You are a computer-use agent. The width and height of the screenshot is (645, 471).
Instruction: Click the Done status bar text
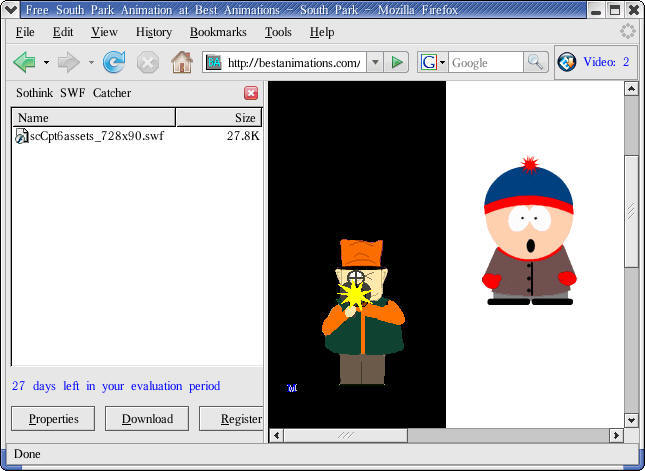(x=27, y=454)
